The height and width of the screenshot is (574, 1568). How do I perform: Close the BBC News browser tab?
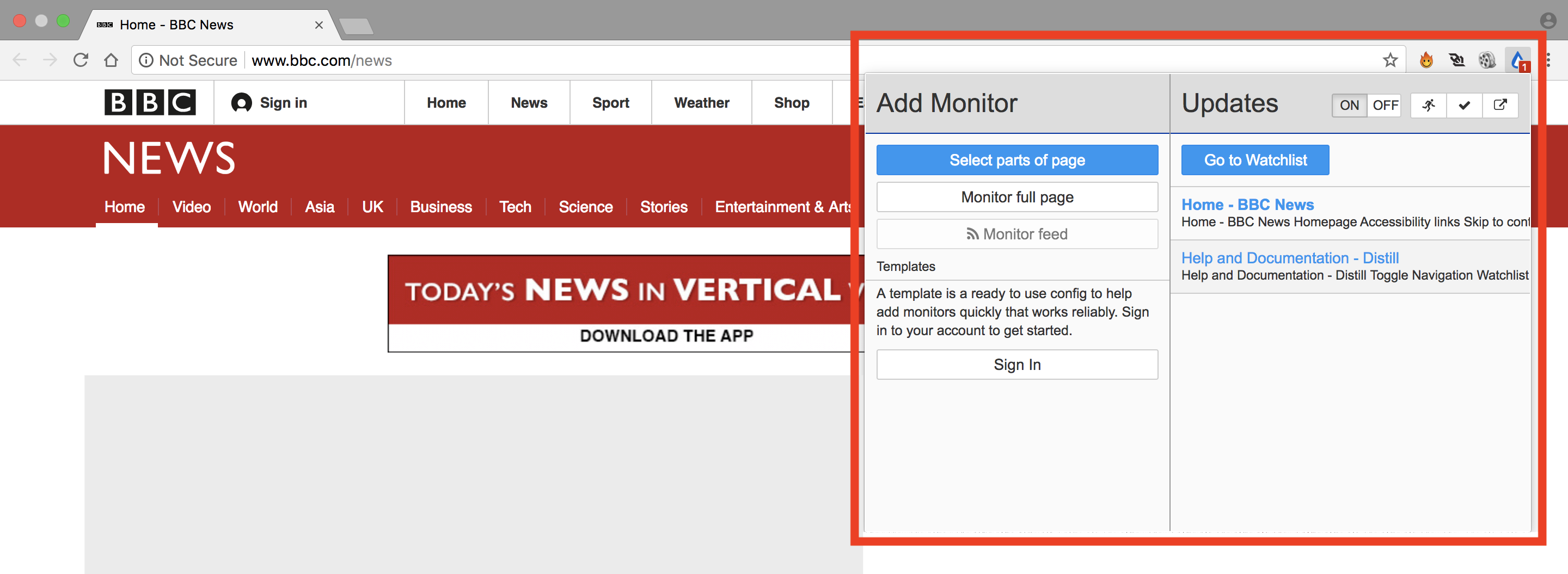318,25
